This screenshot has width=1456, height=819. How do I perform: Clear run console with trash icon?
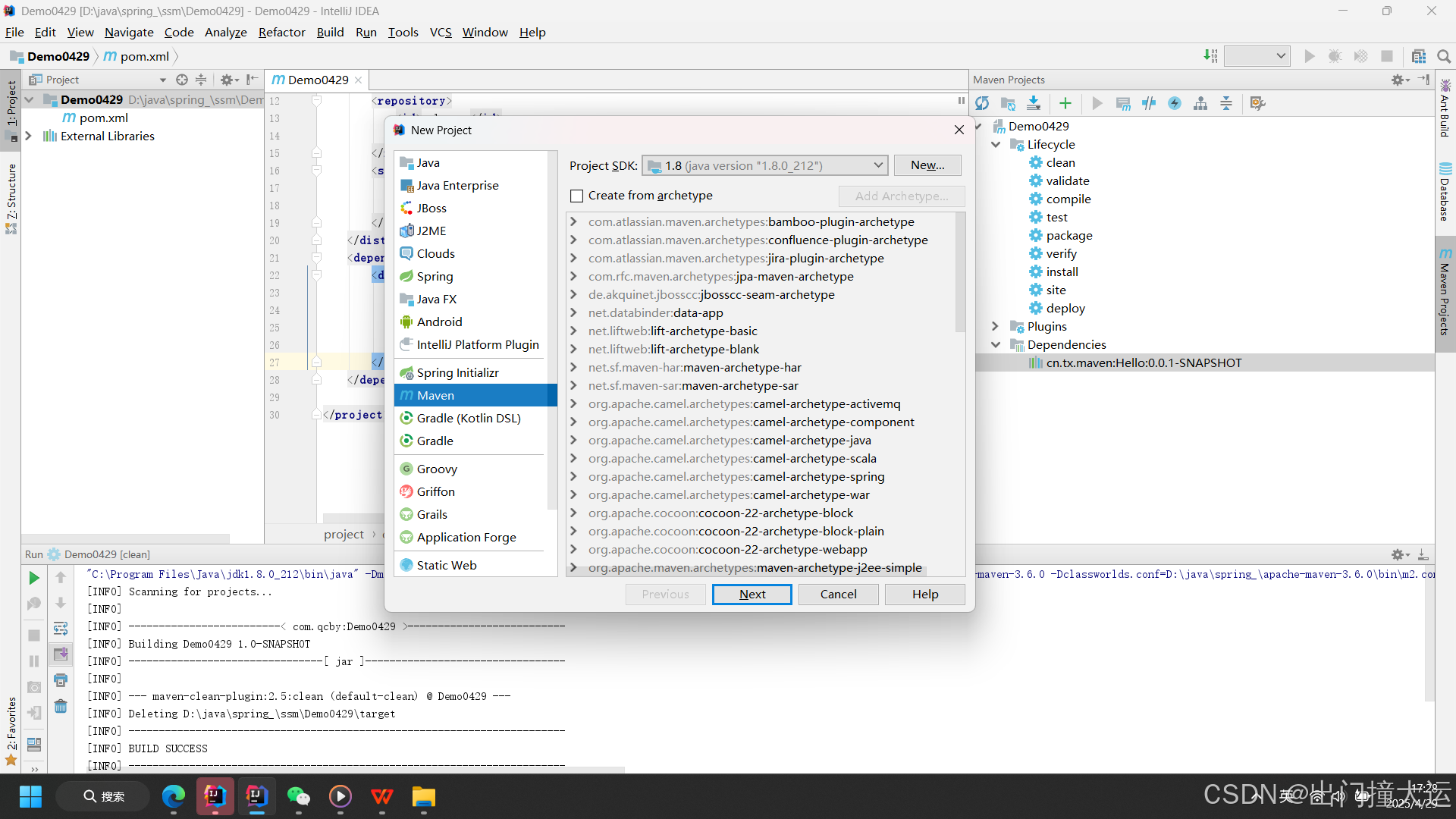click(x=61, y=707)
